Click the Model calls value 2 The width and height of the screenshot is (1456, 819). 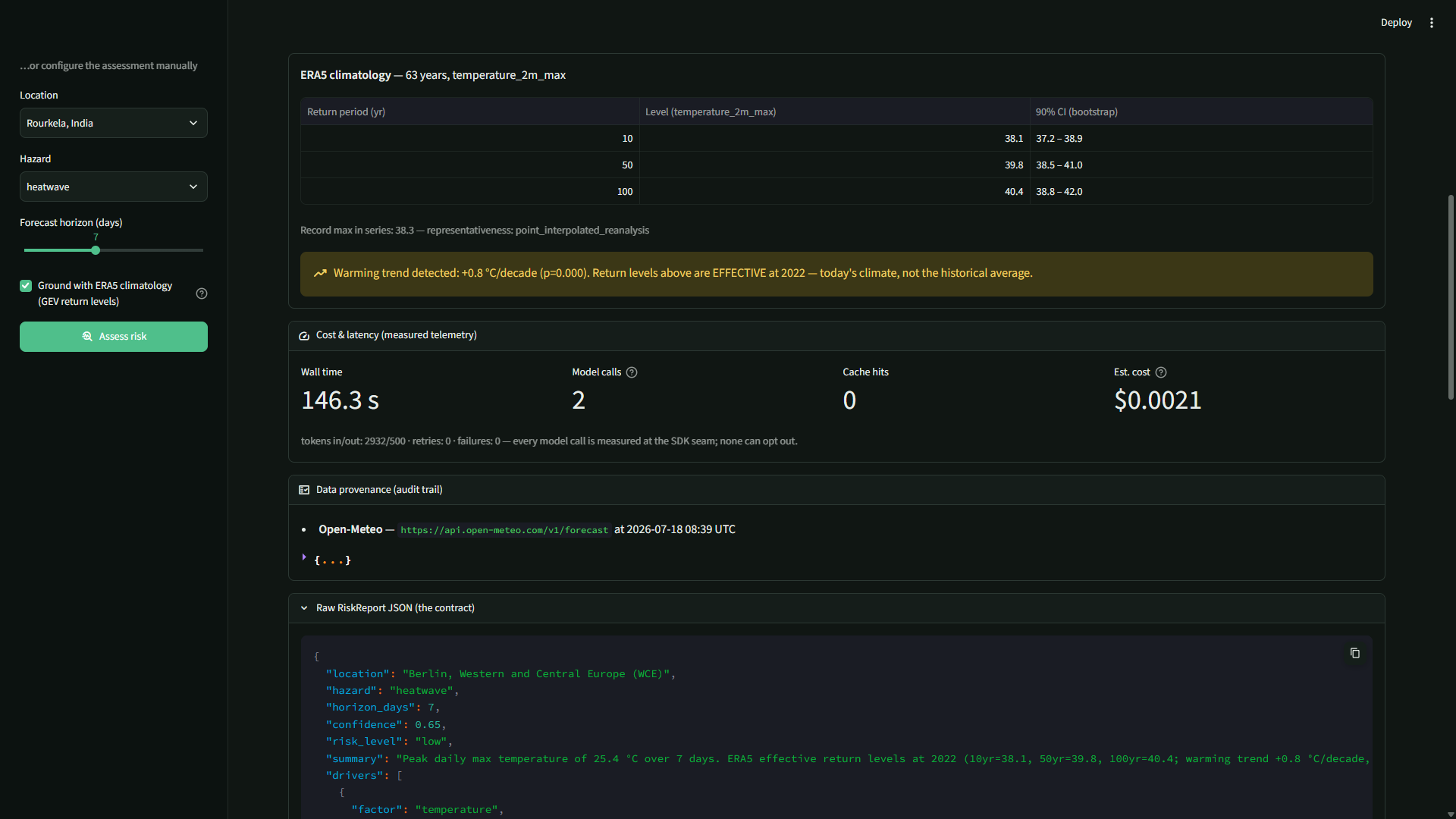click(x=579, y=400)
